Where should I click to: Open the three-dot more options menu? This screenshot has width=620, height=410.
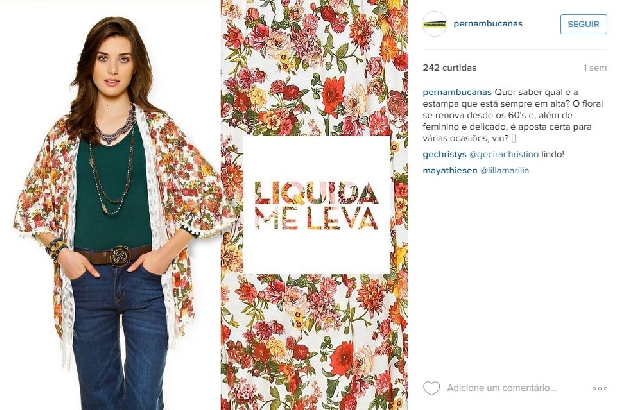[x=599, y=389]
